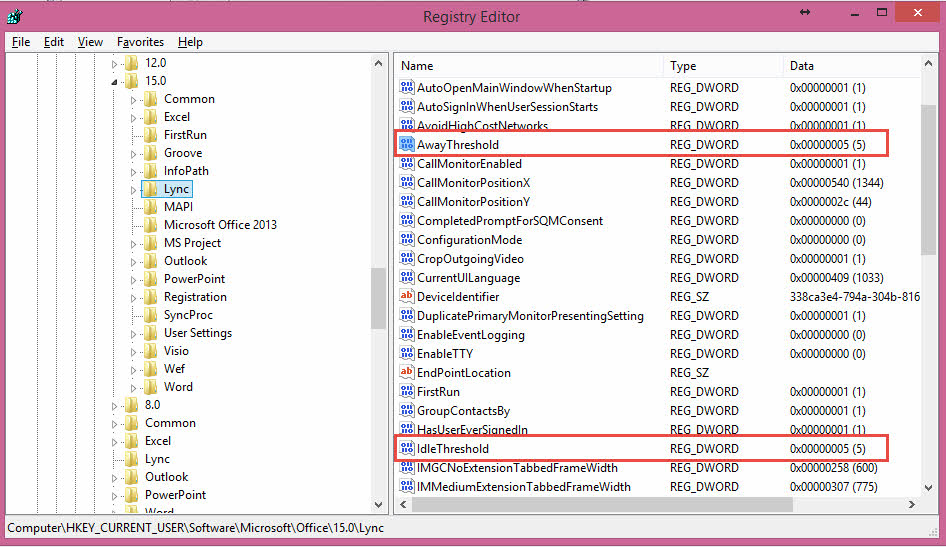This screenshot has width=946, height=547.
Task: Click the IdleThreshold DWORD value icon
Action: pyautogui.click(x=407, y=449)
